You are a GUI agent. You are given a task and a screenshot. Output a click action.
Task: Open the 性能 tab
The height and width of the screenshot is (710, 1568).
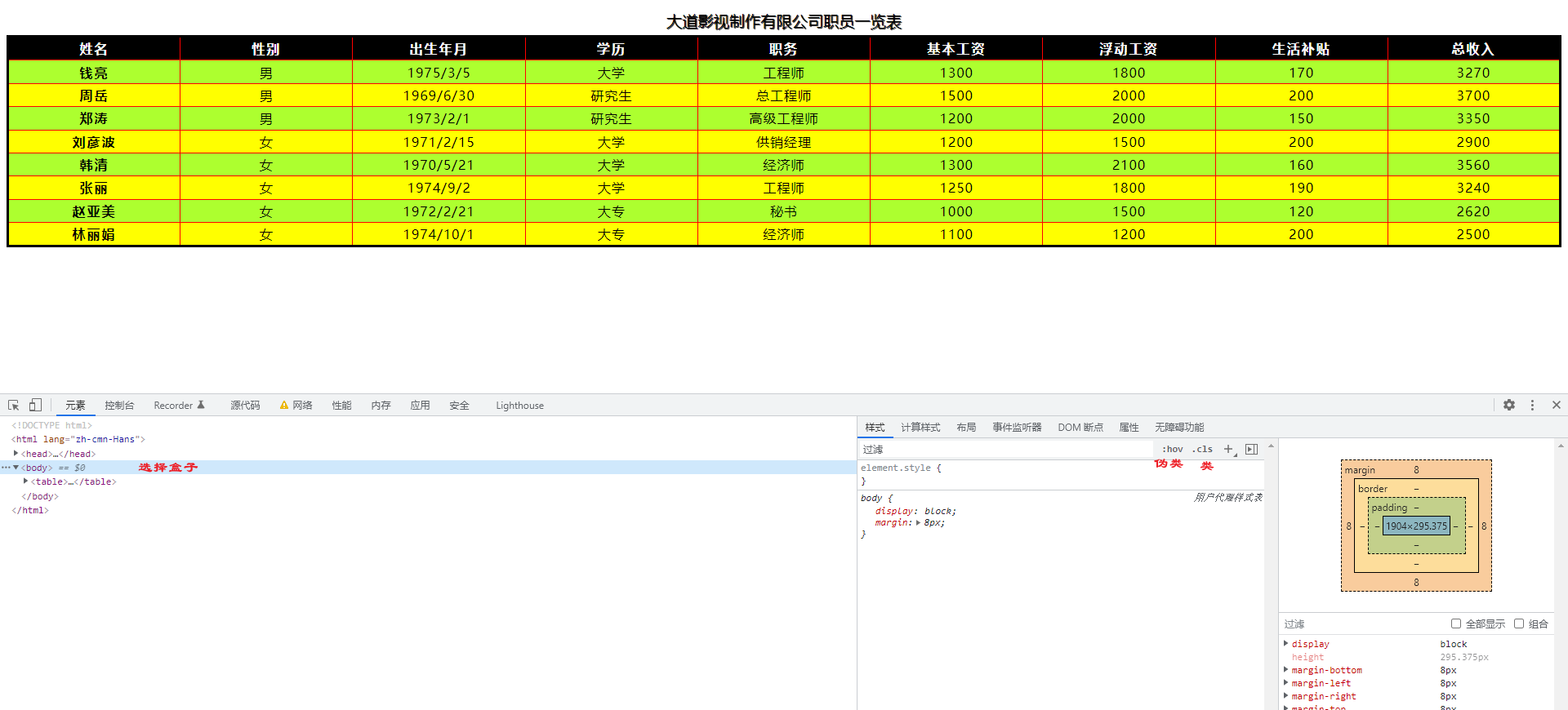[x=341, y=406]
